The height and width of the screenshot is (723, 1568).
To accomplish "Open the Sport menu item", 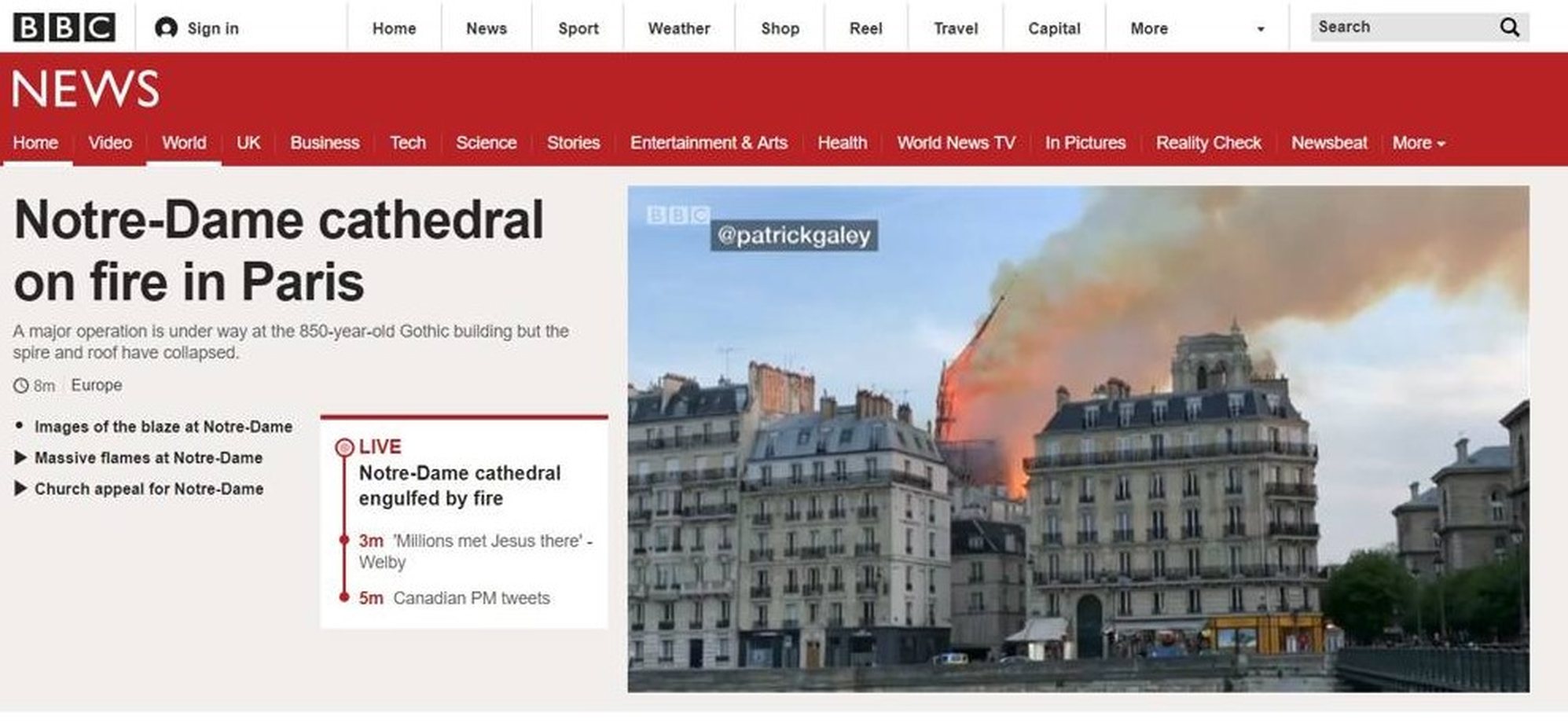I will click(x=578, y=28).
